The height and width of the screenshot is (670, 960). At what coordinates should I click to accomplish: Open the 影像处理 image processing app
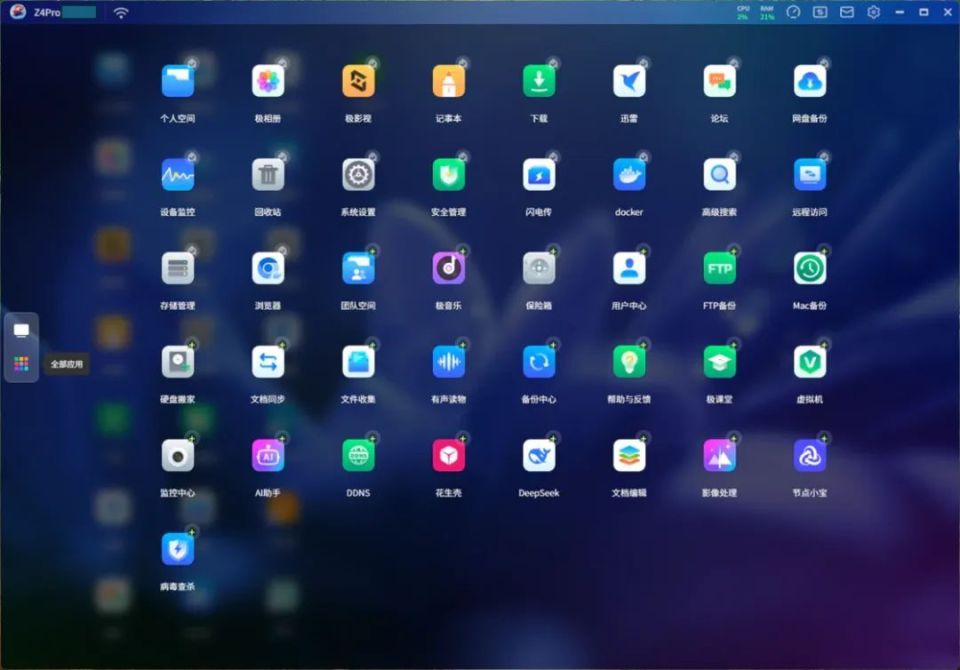[x=719, y=456]
